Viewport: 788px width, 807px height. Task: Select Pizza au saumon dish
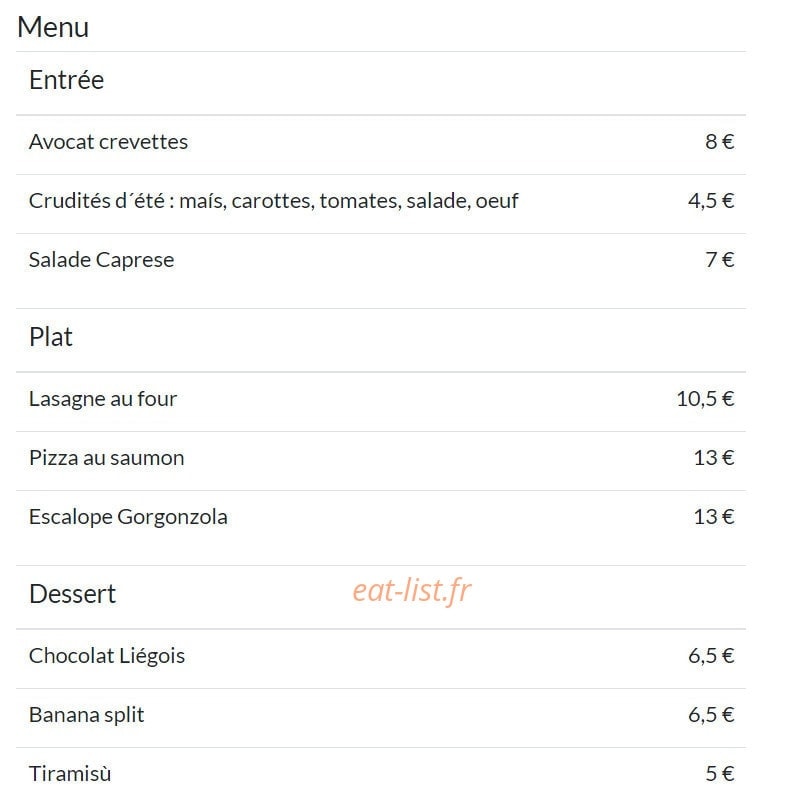107,458
